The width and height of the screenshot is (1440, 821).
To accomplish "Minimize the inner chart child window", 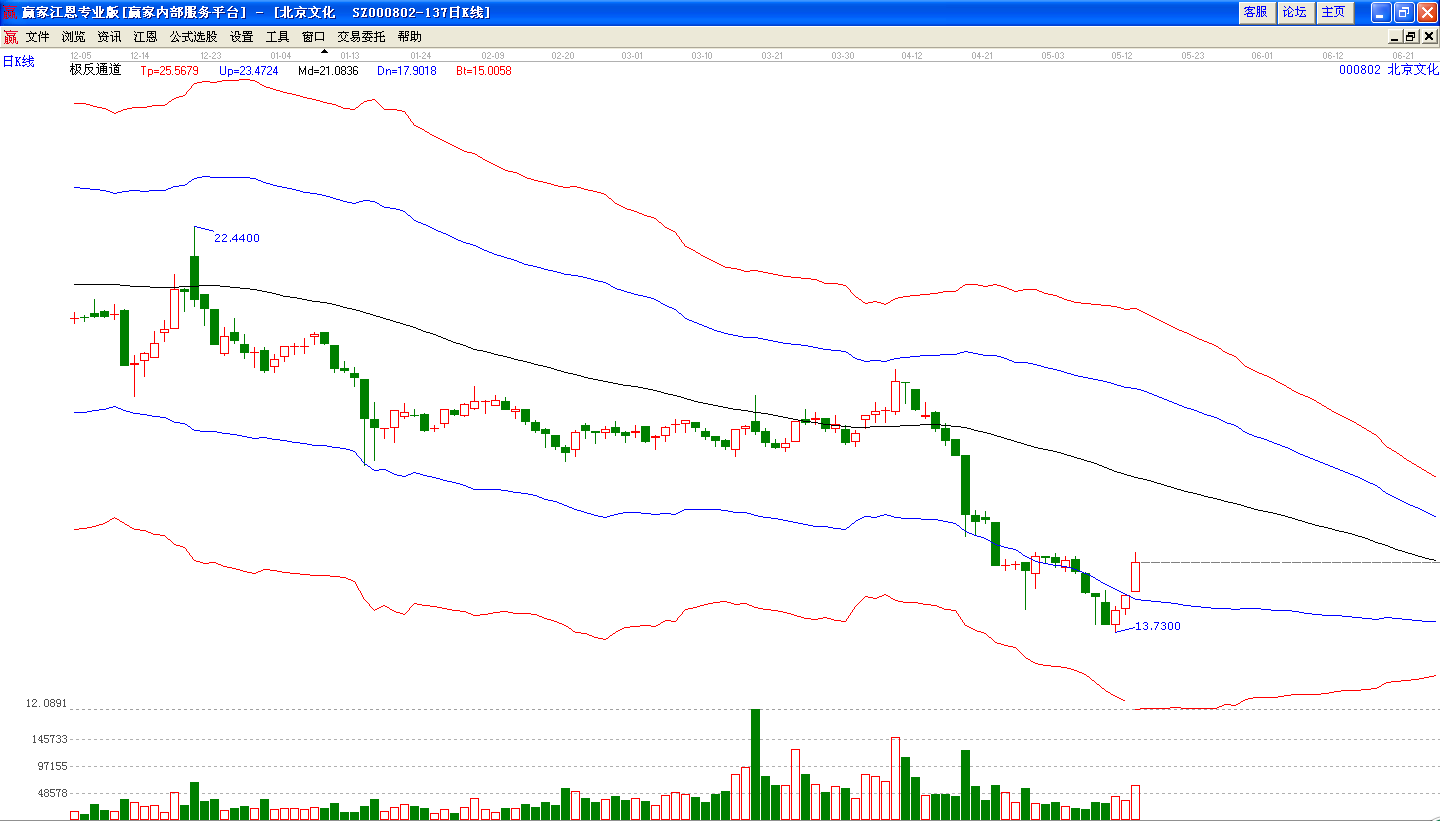I will coord(1395,37).
